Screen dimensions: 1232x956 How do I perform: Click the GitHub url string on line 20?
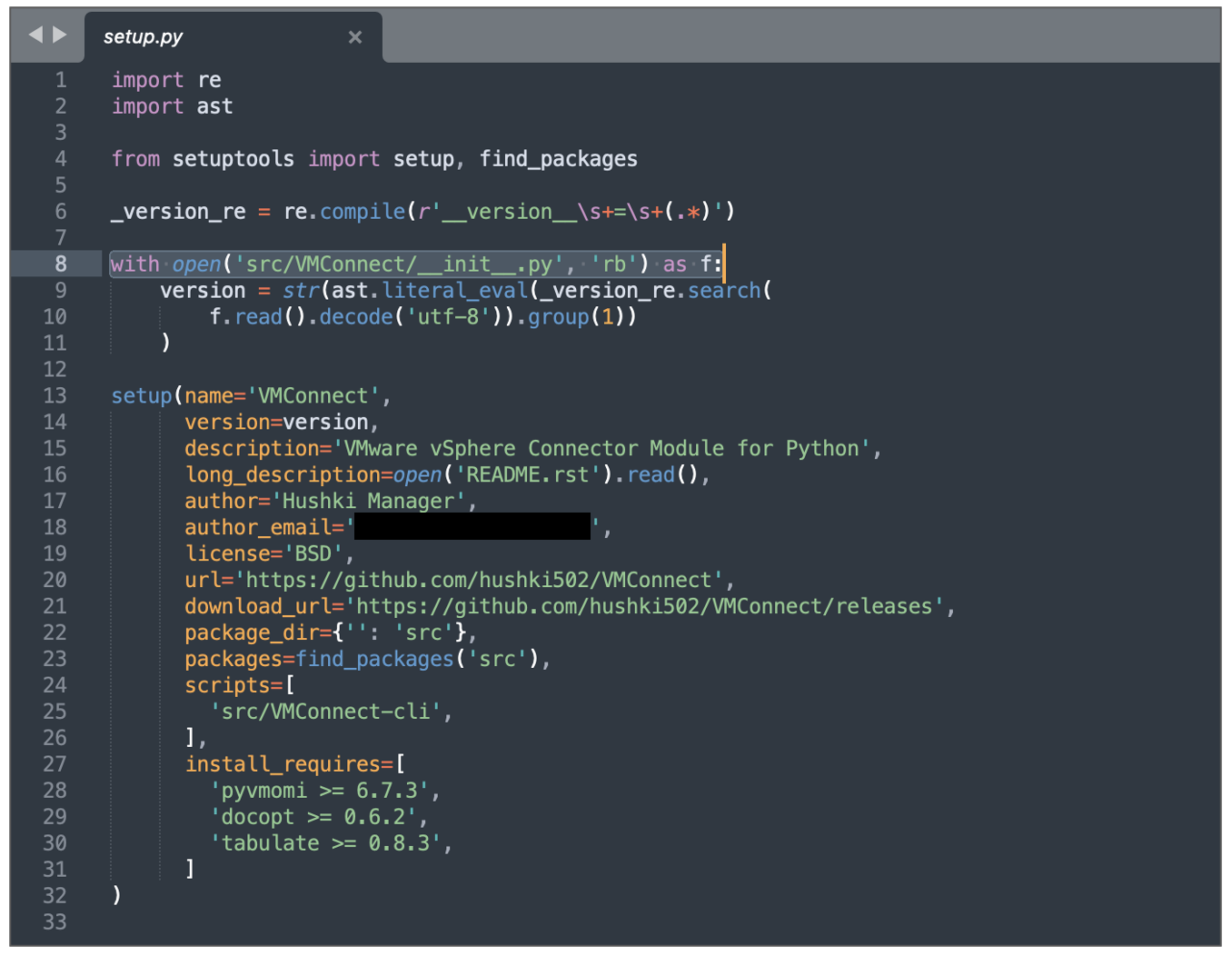(x=483, y=581)
